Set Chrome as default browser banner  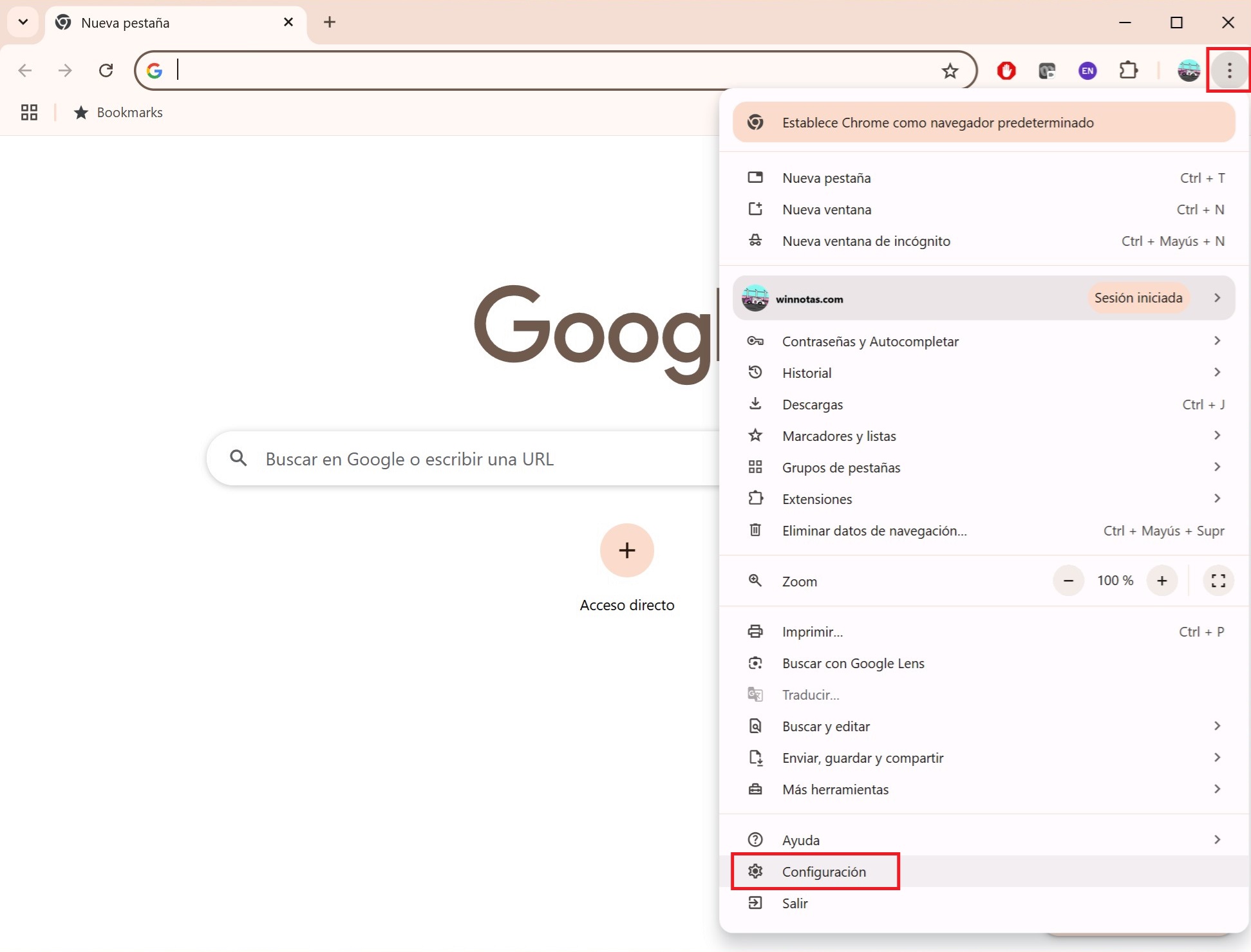[x=984, y=122]
